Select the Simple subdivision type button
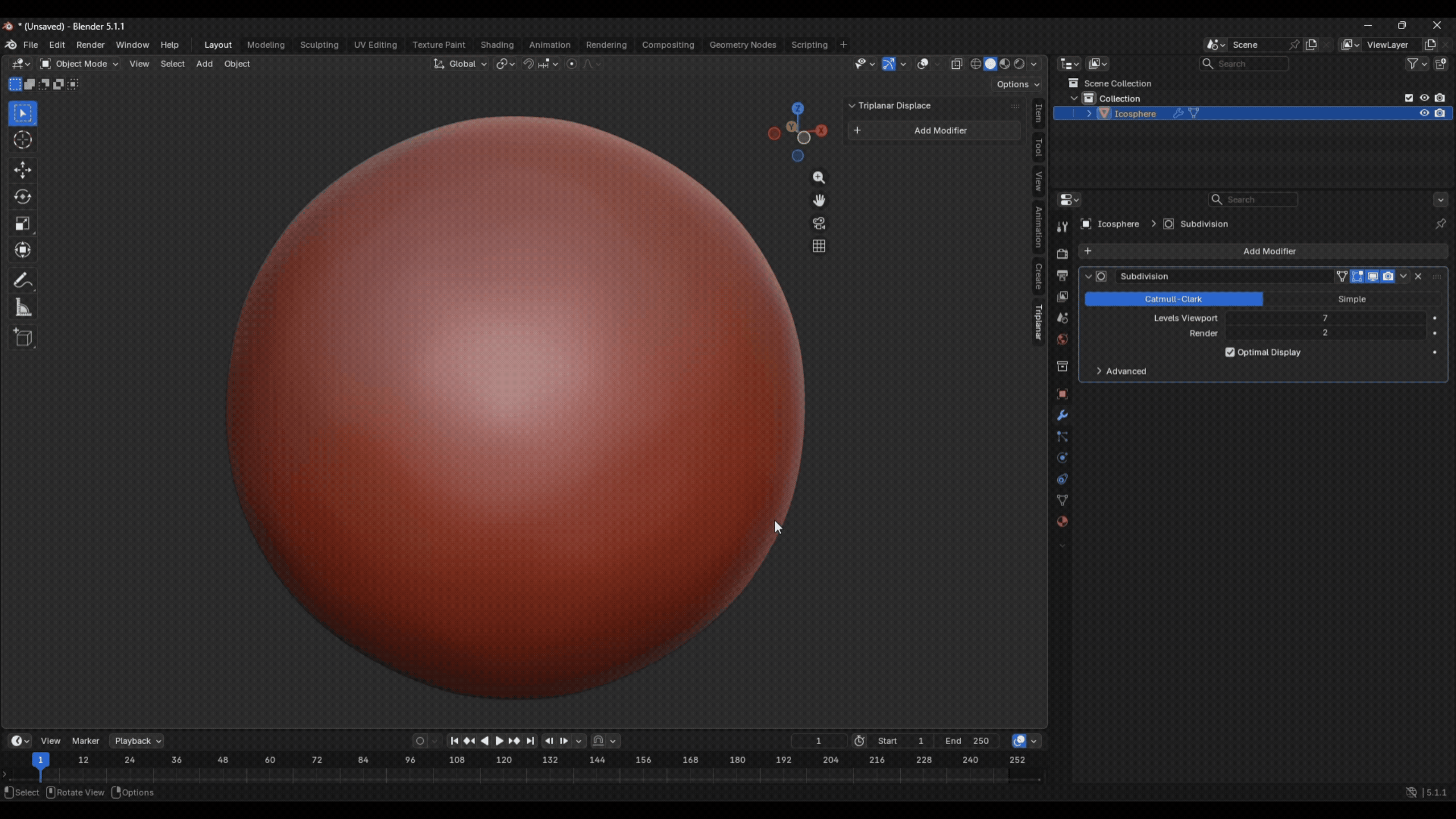1456x819 pixels. point(1352,299)
